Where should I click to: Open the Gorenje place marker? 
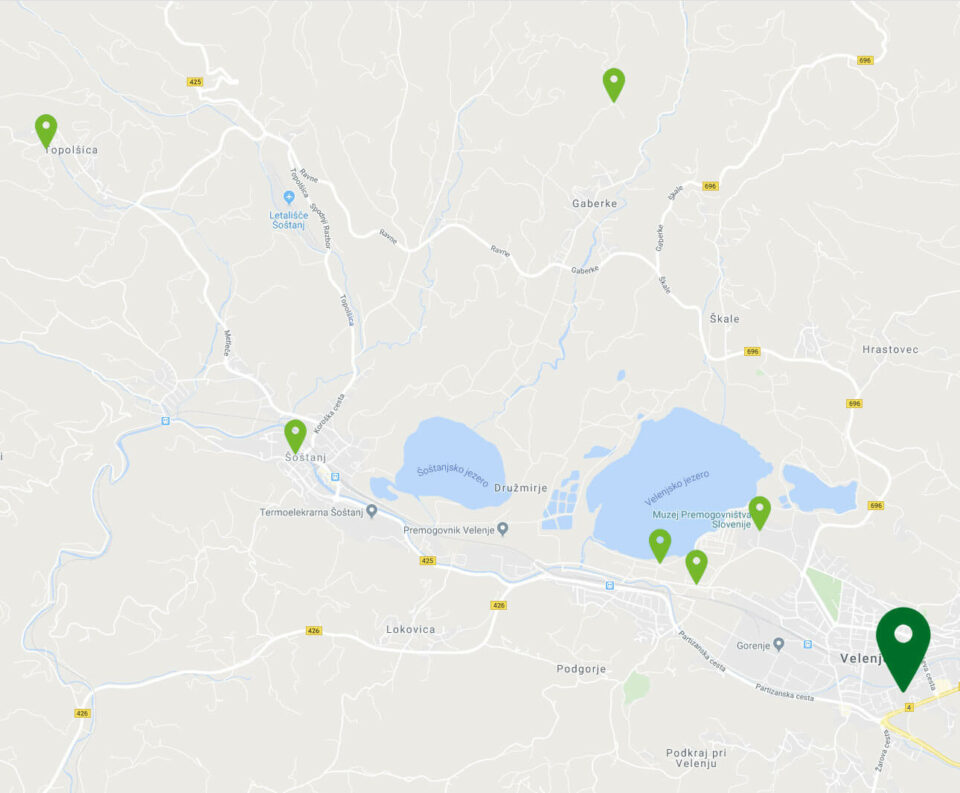click(779, 644)
